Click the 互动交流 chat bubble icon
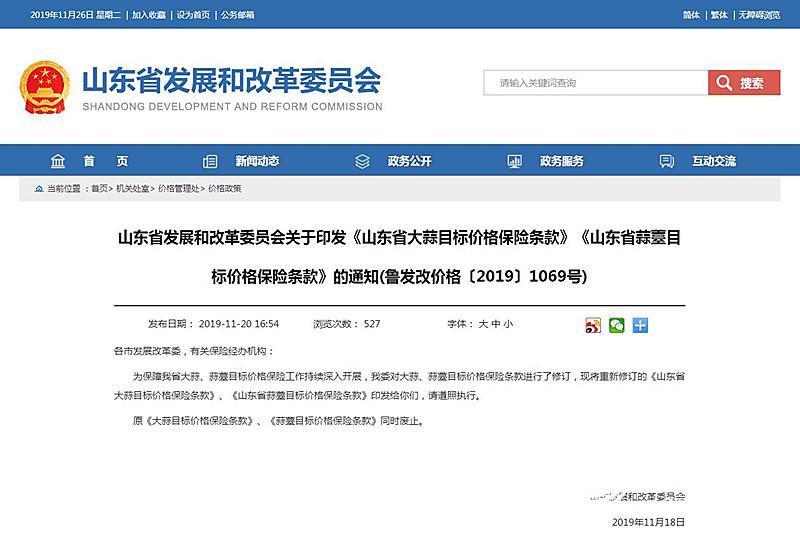Screen dimensions: 800x540 (667, 161)
